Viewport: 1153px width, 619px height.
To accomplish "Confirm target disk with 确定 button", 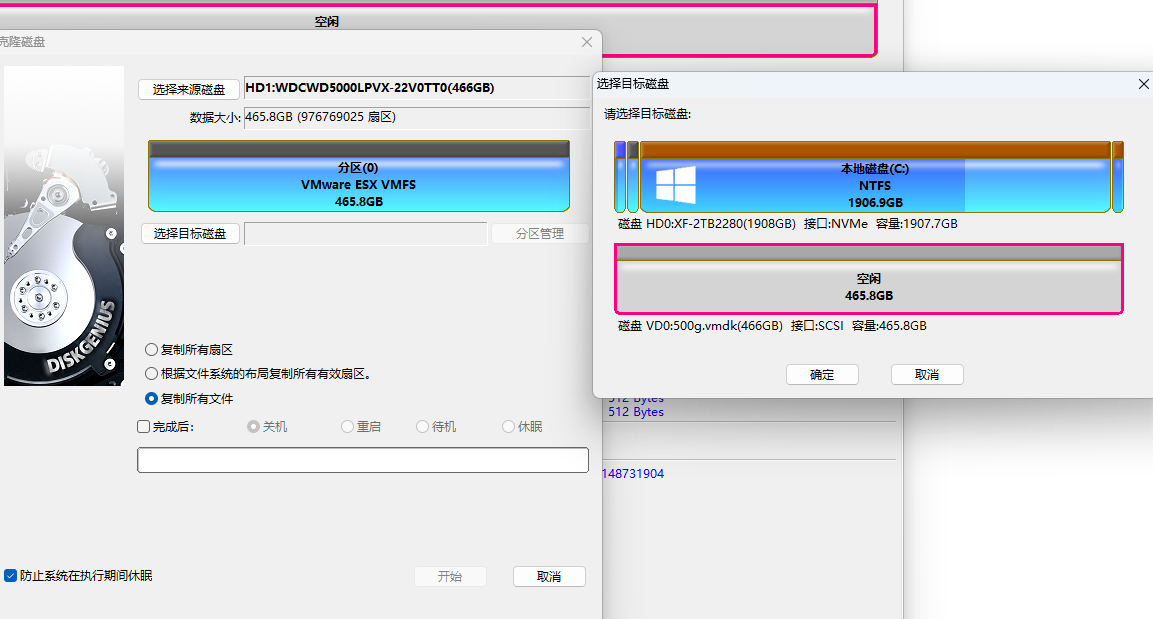I will point(822,375).
